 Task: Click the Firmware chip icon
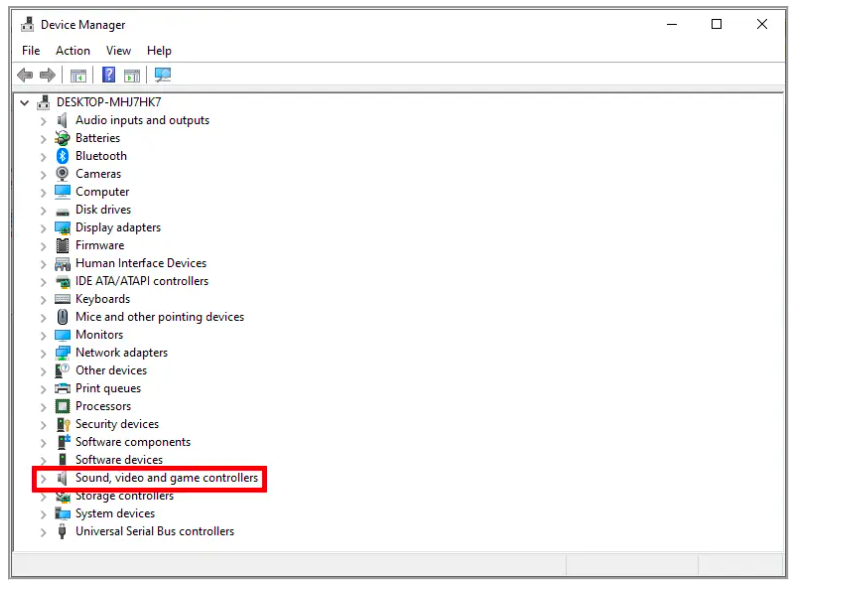(x=62, y=246)
